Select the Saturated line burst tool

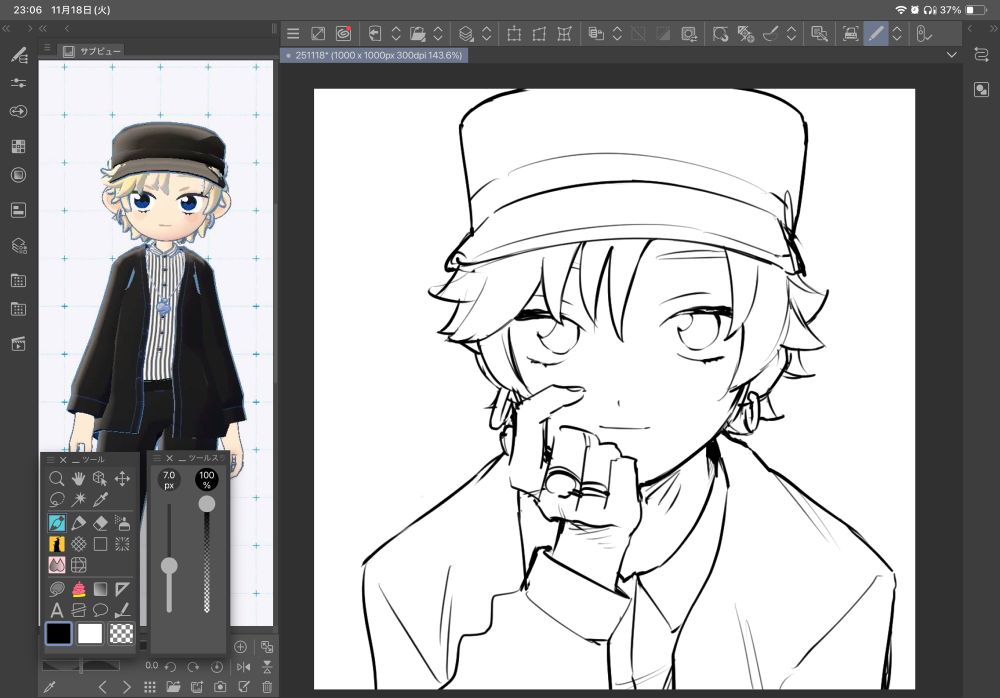pos(122,544)
